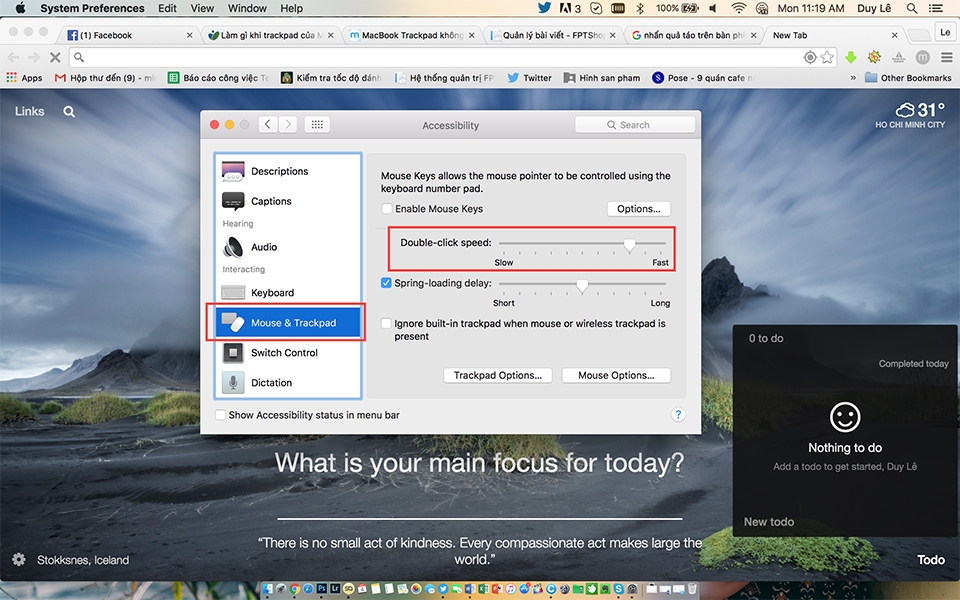The image size is (960, 600).
Task: Check Ignore built-in trackpad option
Action: point(386,323)
